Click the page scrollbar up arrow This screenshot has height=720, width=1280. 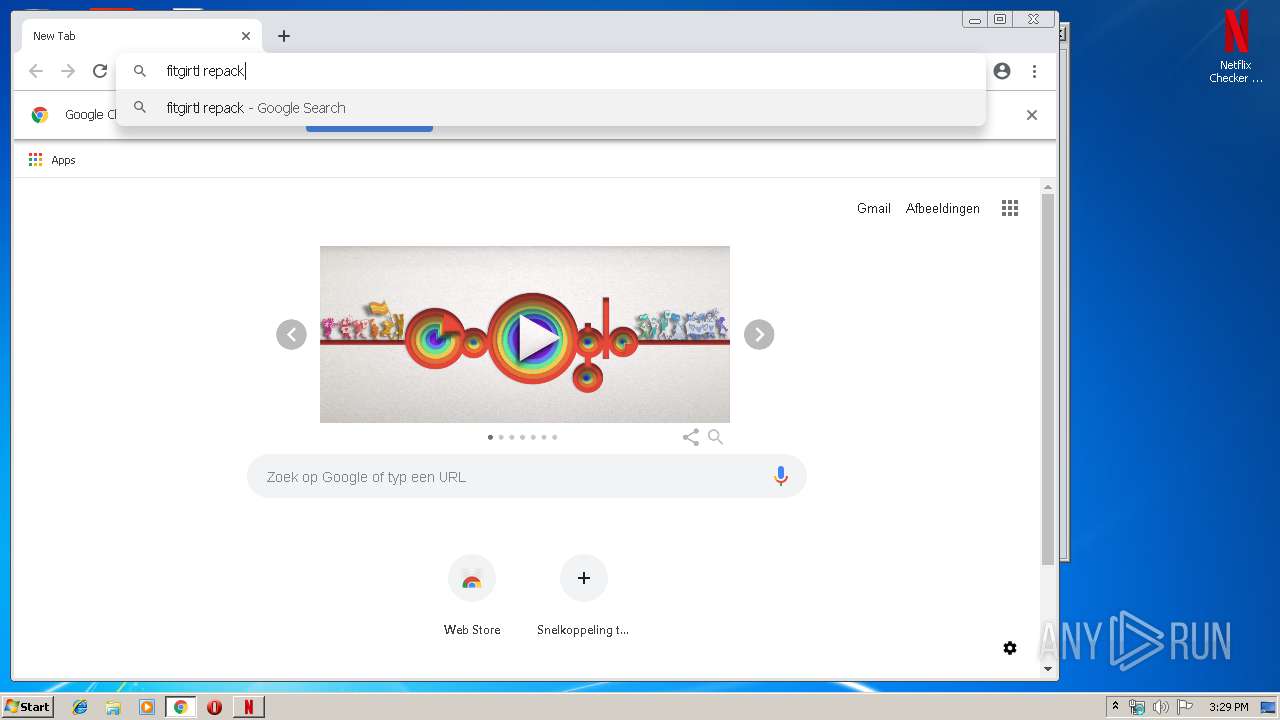tap(1048, 187)
